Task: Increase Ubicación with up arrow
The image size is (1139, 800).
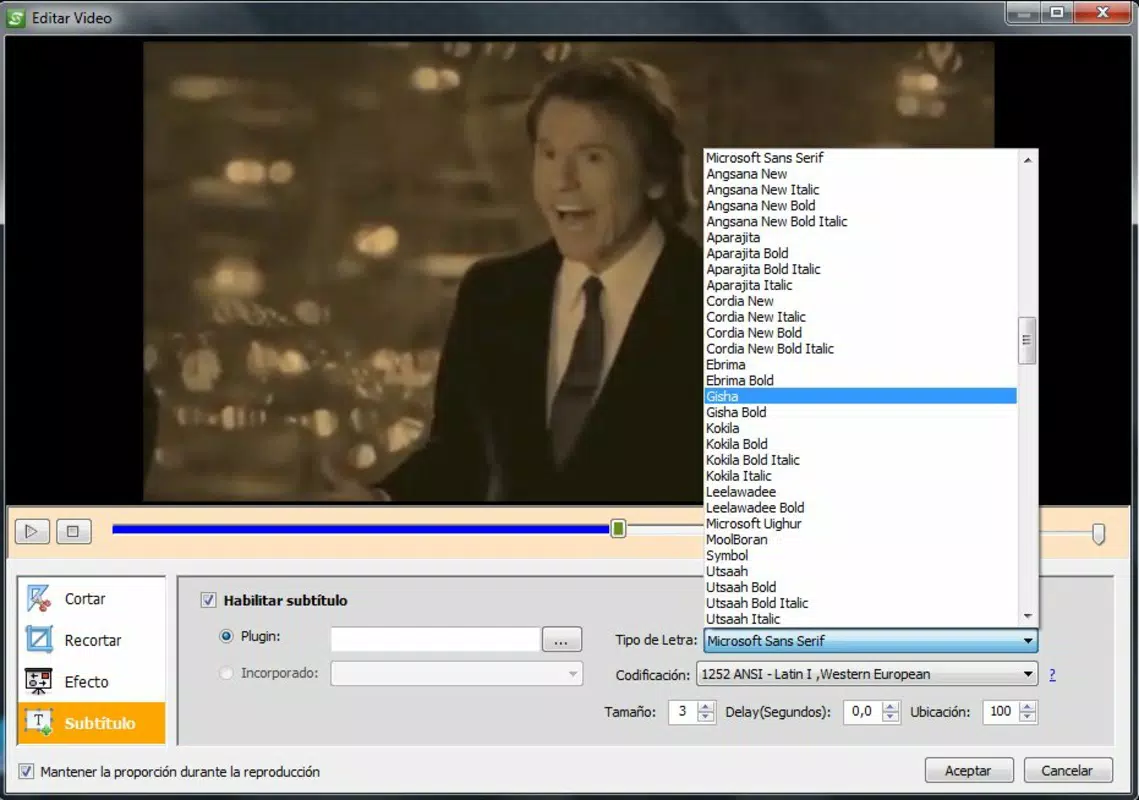Action: pos(1027,706)
